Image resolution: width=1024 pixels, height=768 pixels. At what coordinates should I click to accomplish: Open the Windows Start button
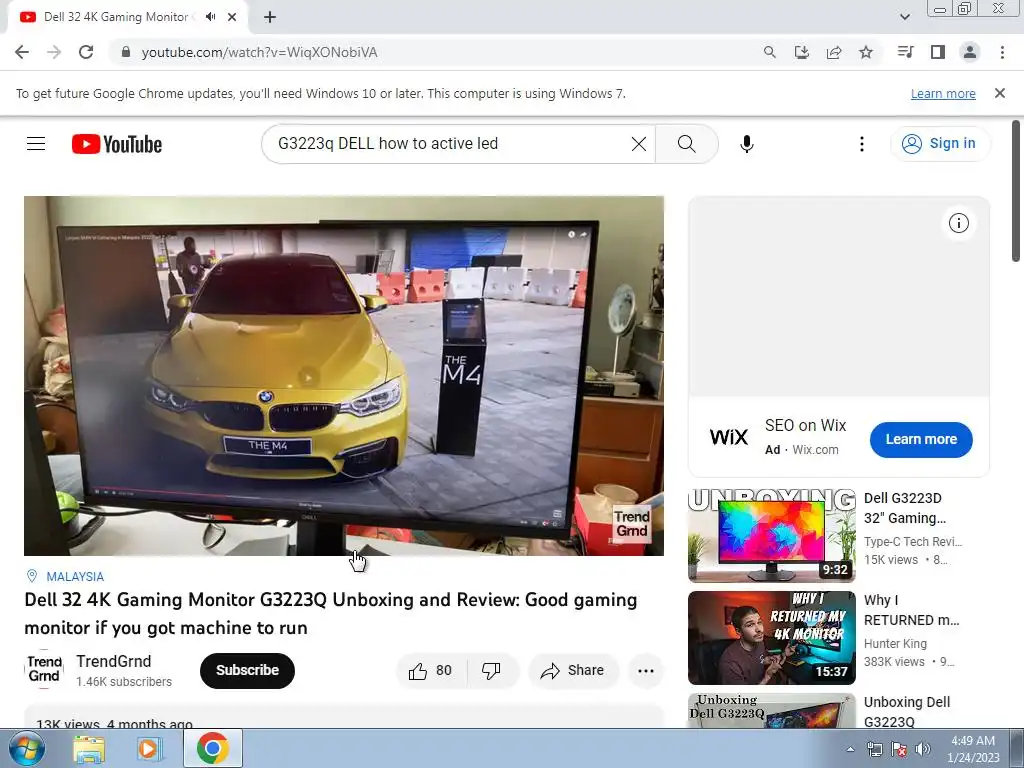click(26, 748)
